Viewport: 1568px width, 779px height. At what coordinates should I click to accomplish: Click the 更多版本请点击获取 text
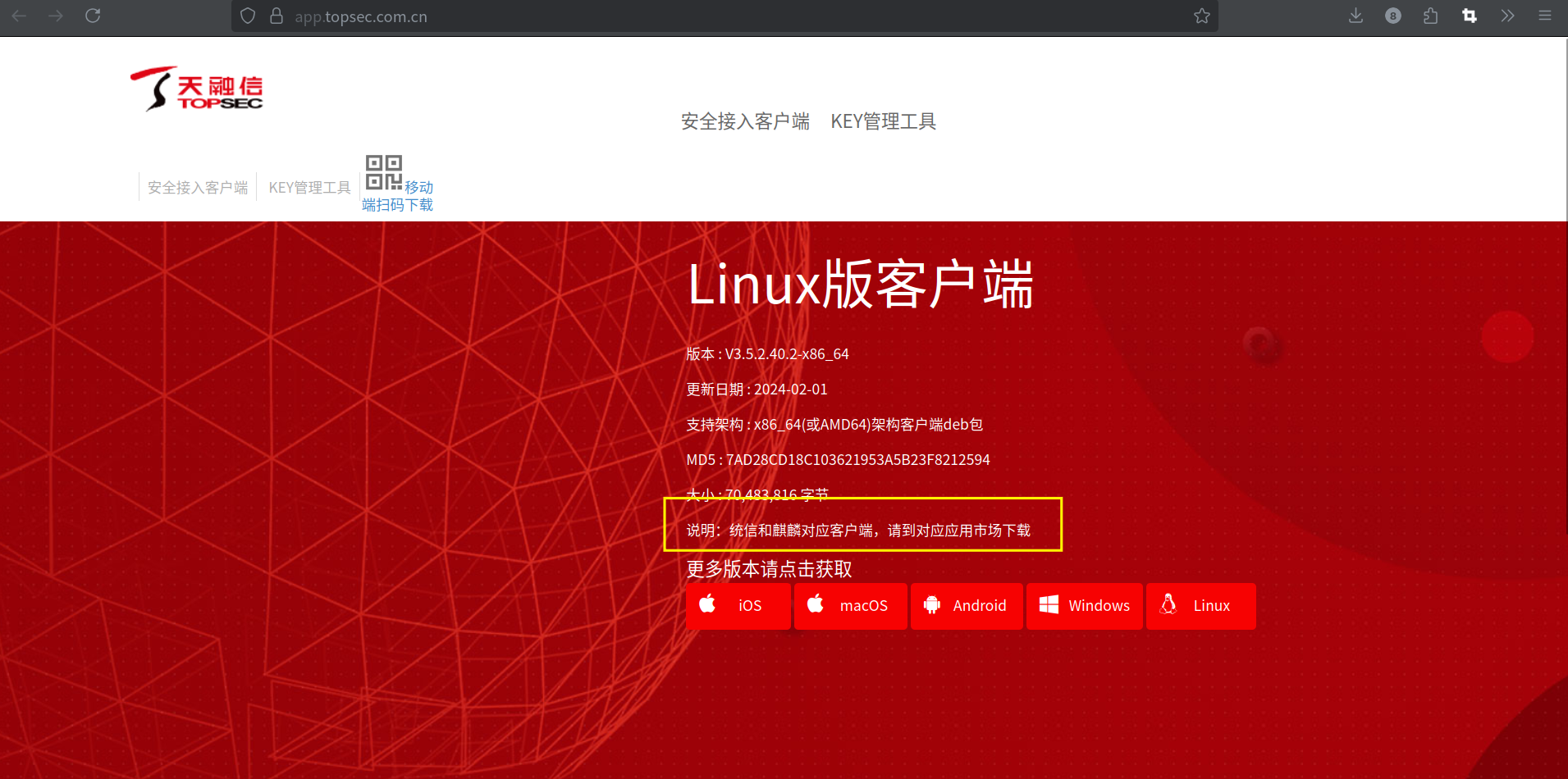[x=769, y=569]
